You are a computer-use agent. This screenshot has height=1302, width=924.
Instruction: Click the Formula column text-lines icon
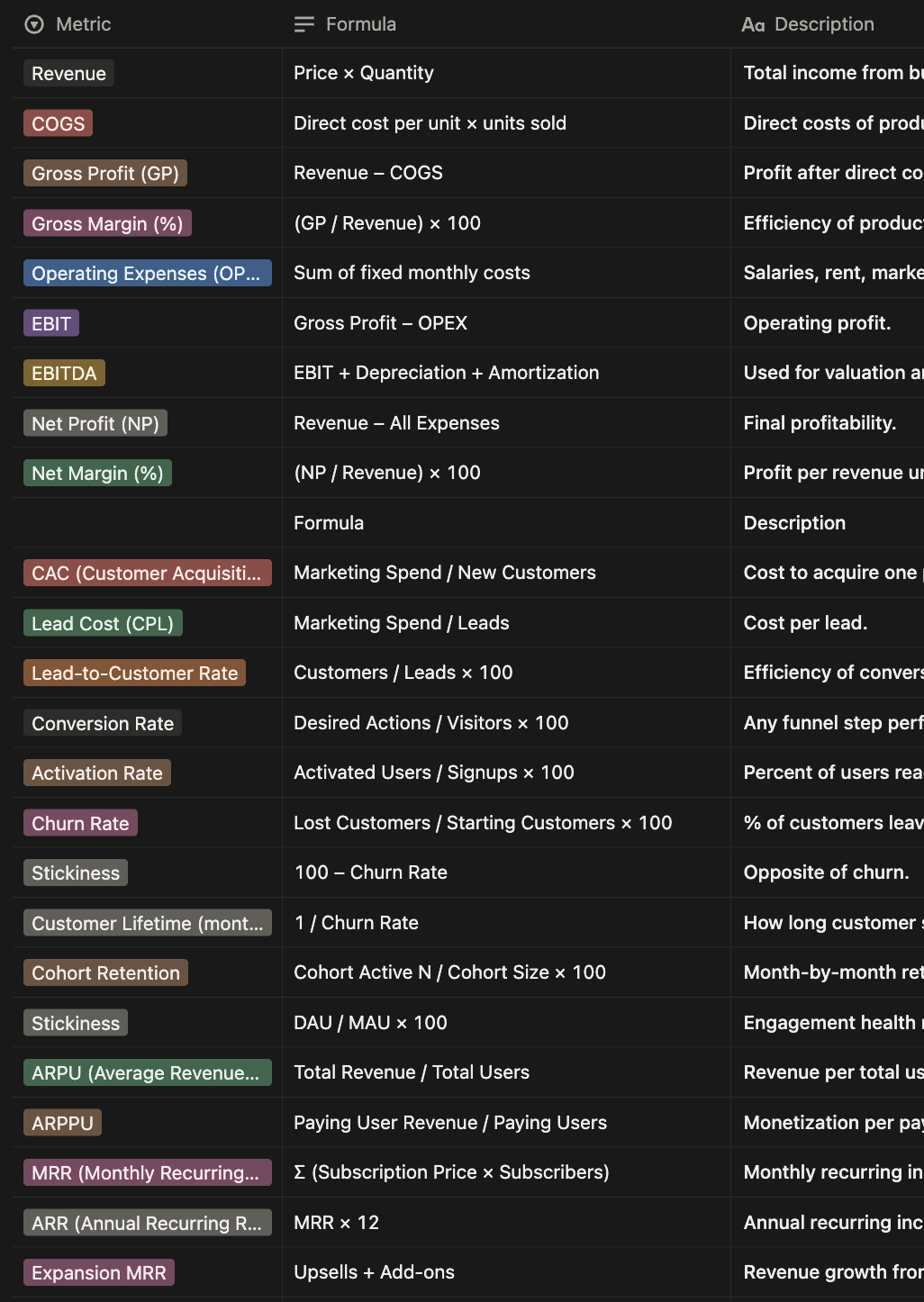coord(304,24)
